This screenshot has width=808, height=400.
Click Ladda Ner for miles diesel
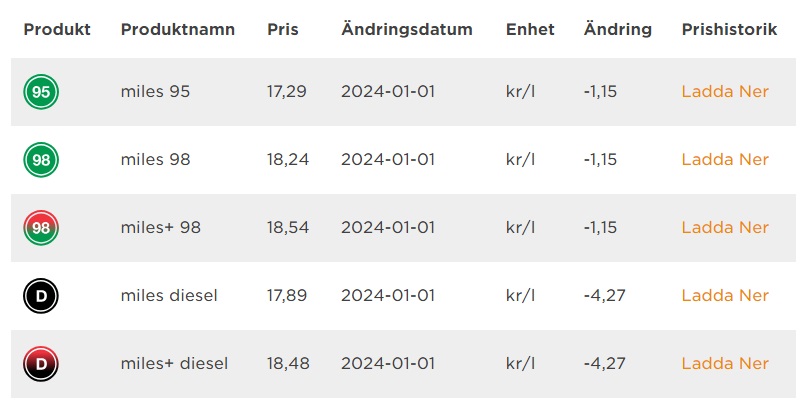point(725,296)
